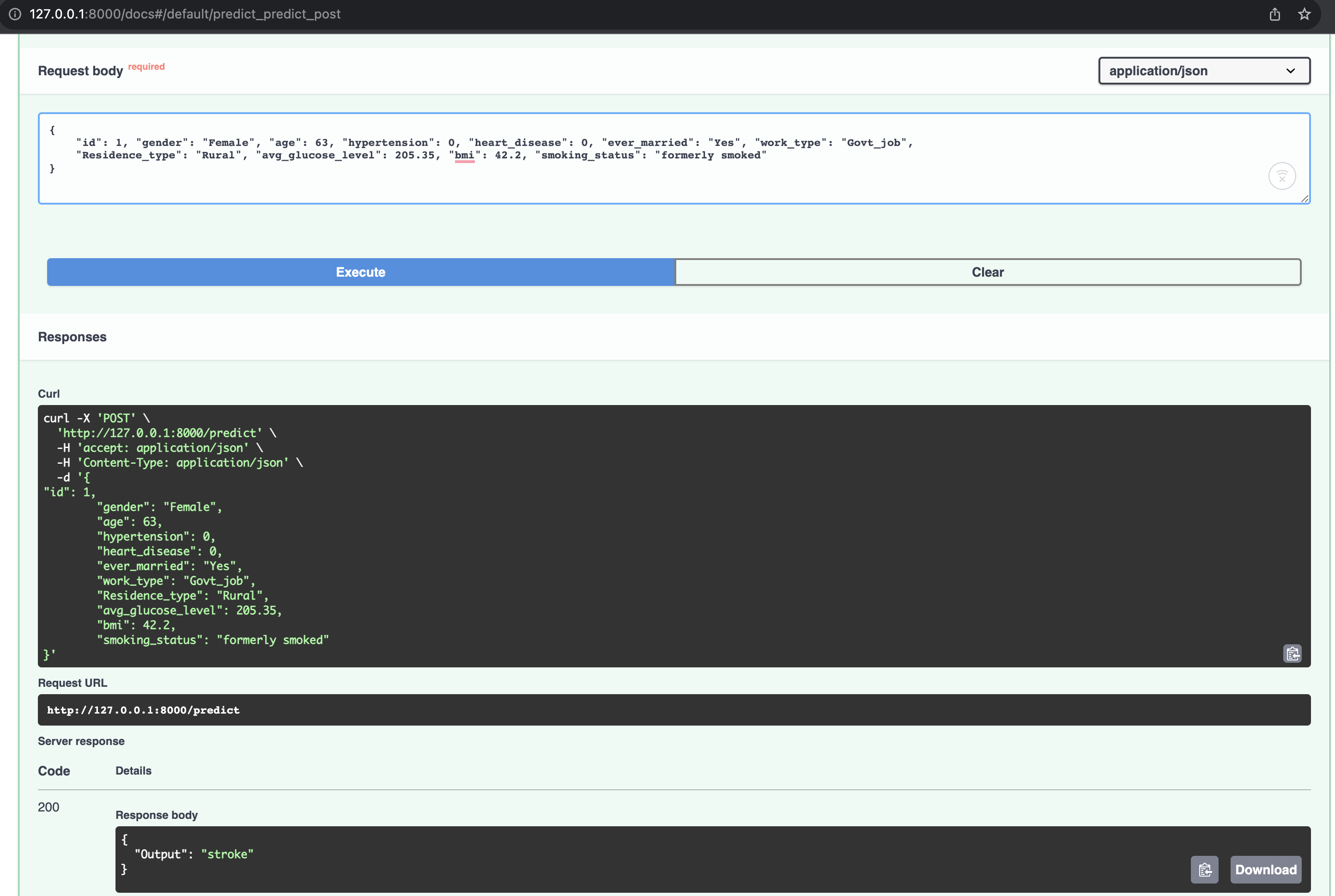1335x896 pixels.
Task: Click the Response body label
Action: pos(157,815)
